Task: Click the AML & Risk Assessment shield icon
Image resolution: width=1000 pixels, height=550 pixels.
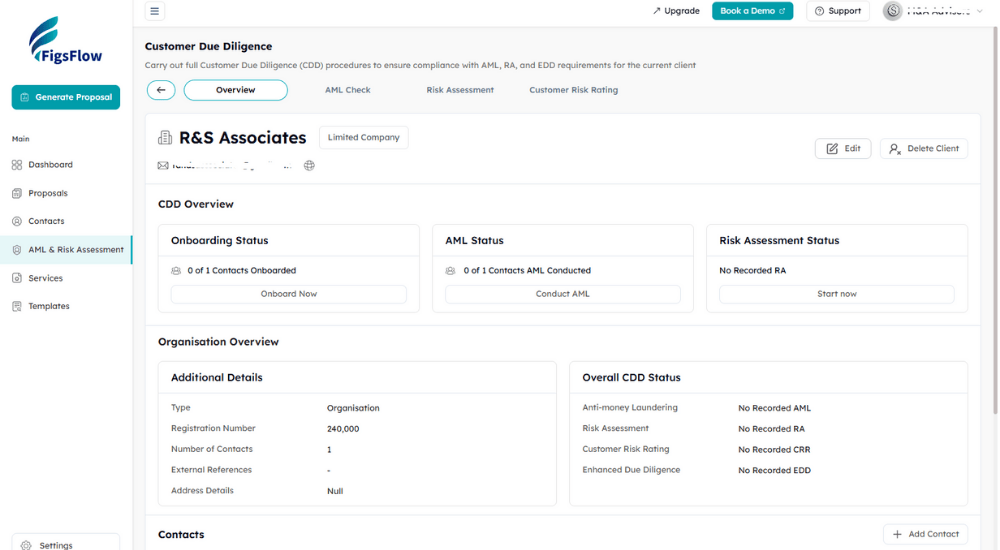Action: pyautogui.click(x=17, y=250)
